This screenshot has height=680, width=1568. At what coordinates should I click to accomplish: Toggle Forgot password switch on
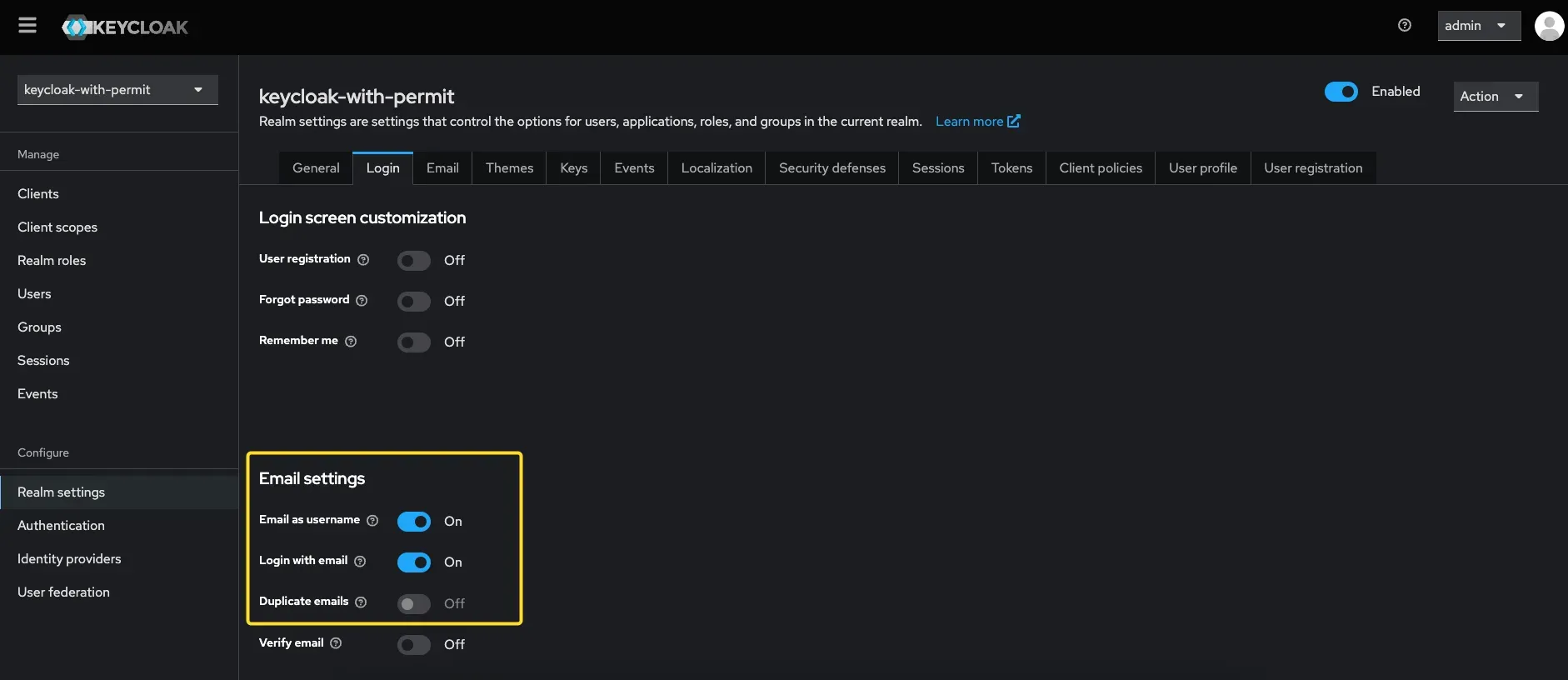click(x=413, y=302)
